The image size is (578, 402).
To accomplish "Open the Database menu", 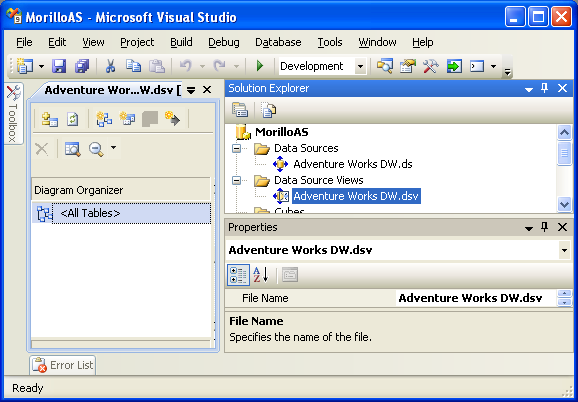I will 278,42.
